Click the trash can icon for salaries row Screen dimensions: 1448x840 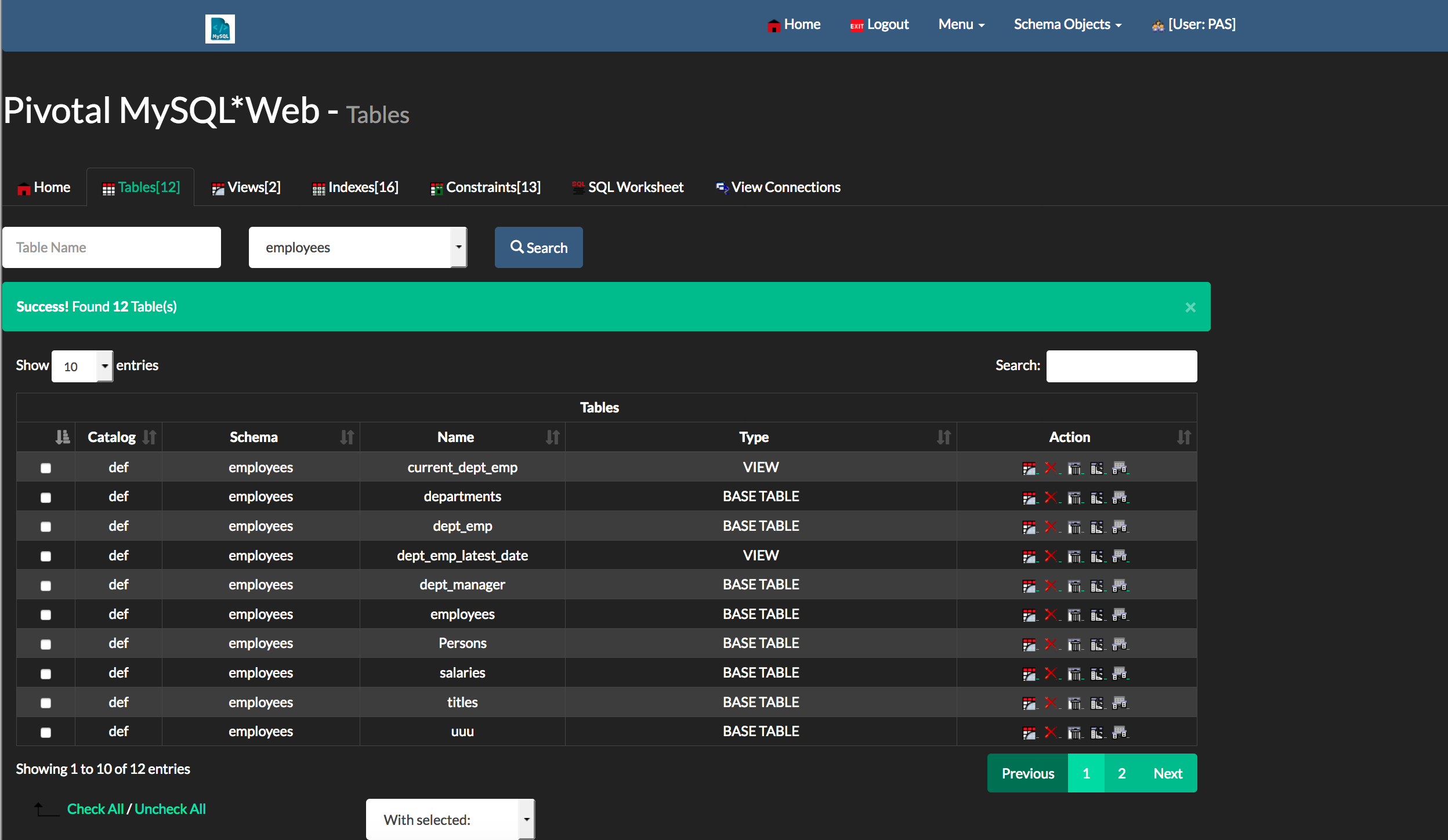point(1074,674)
